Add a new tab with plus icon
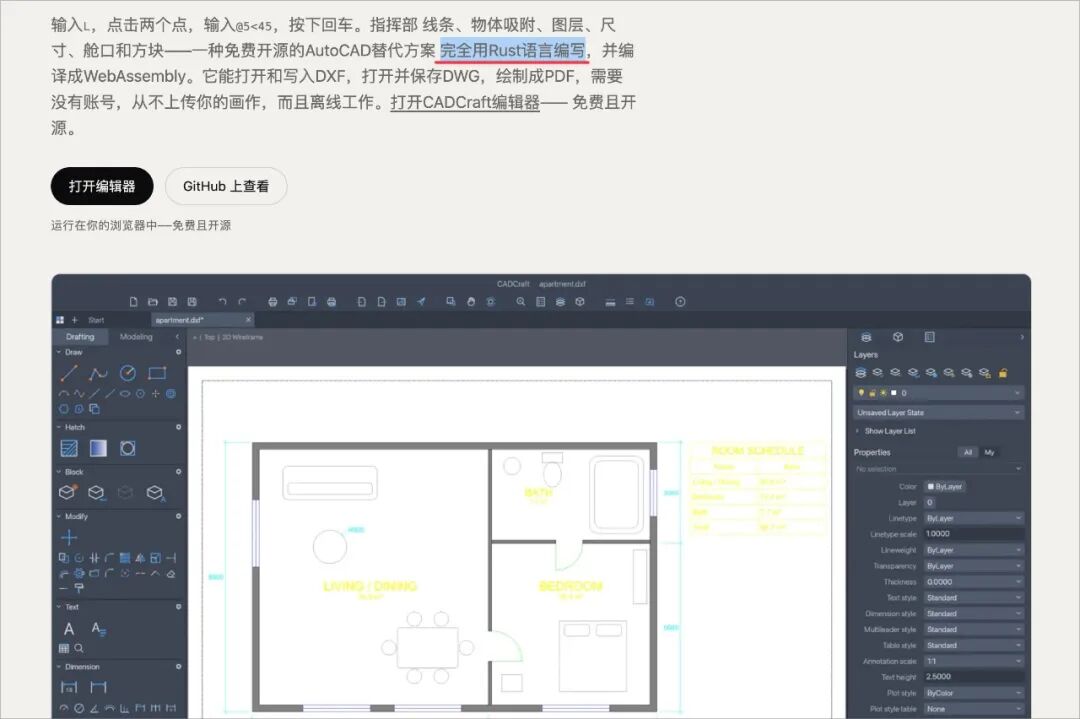1080x719 pixels. click(x=75, y=320)
